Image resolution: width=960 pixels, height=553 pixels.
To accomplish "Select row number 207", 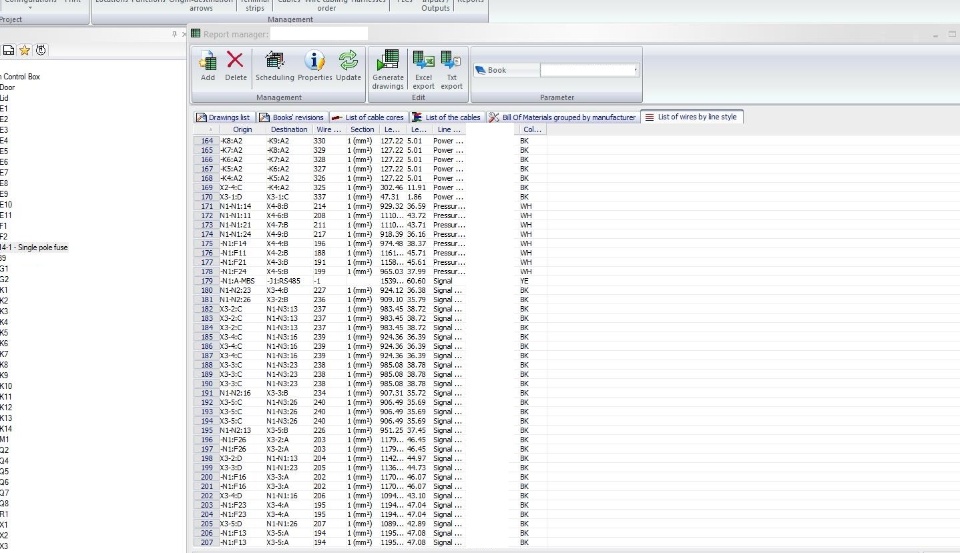I will tap(206, 543).
